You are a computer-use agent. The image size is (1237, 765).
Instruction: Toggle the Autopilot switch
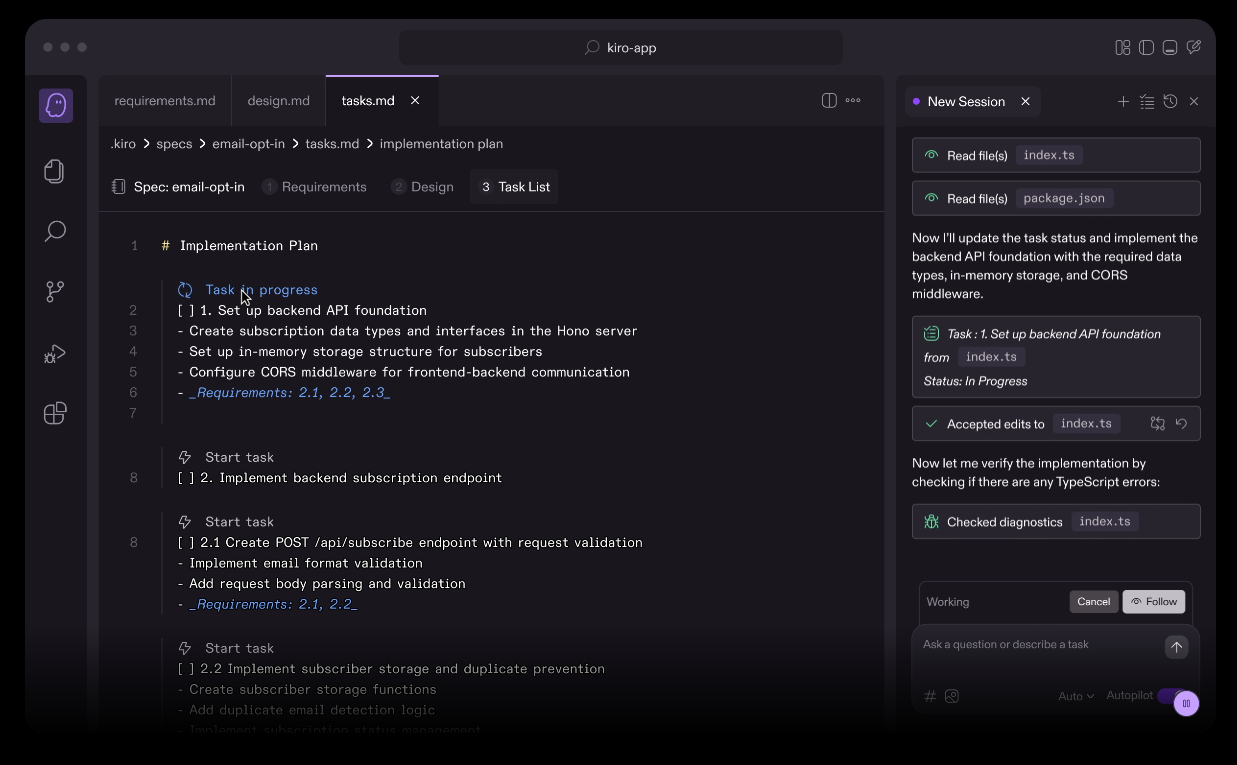pos(1171,695)
